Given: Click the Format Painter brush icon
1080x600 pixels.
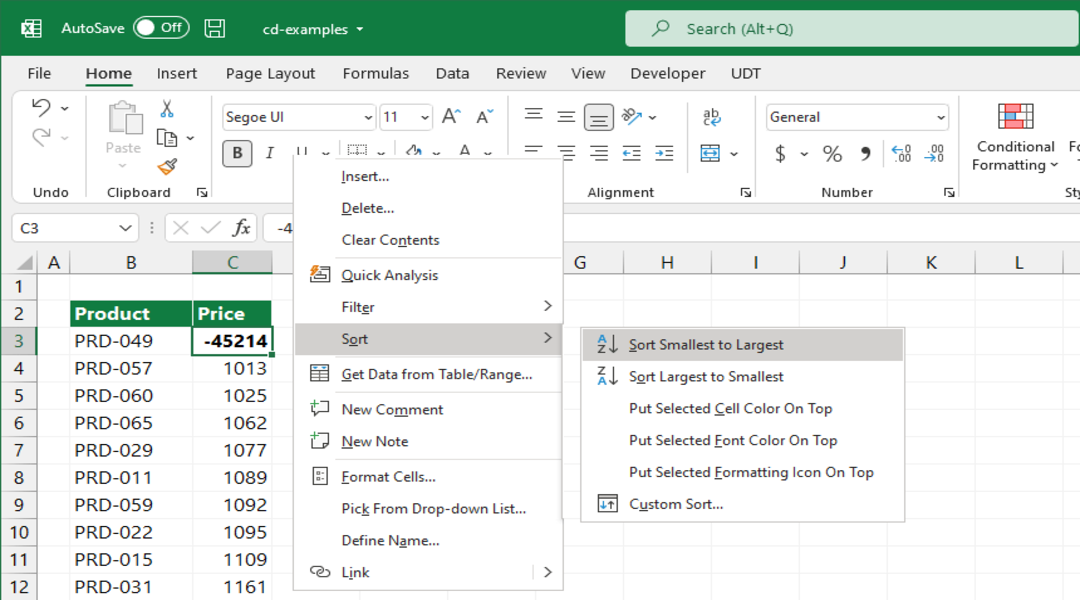Looking at the screenshot, I should [x=167, y=167].
